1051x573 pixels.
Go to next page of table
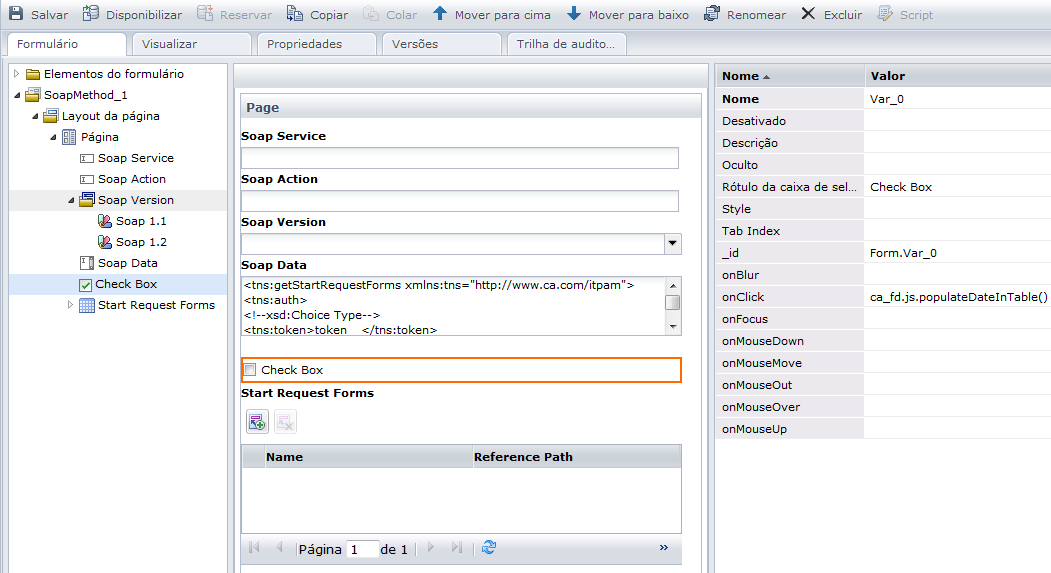[431, 548]
